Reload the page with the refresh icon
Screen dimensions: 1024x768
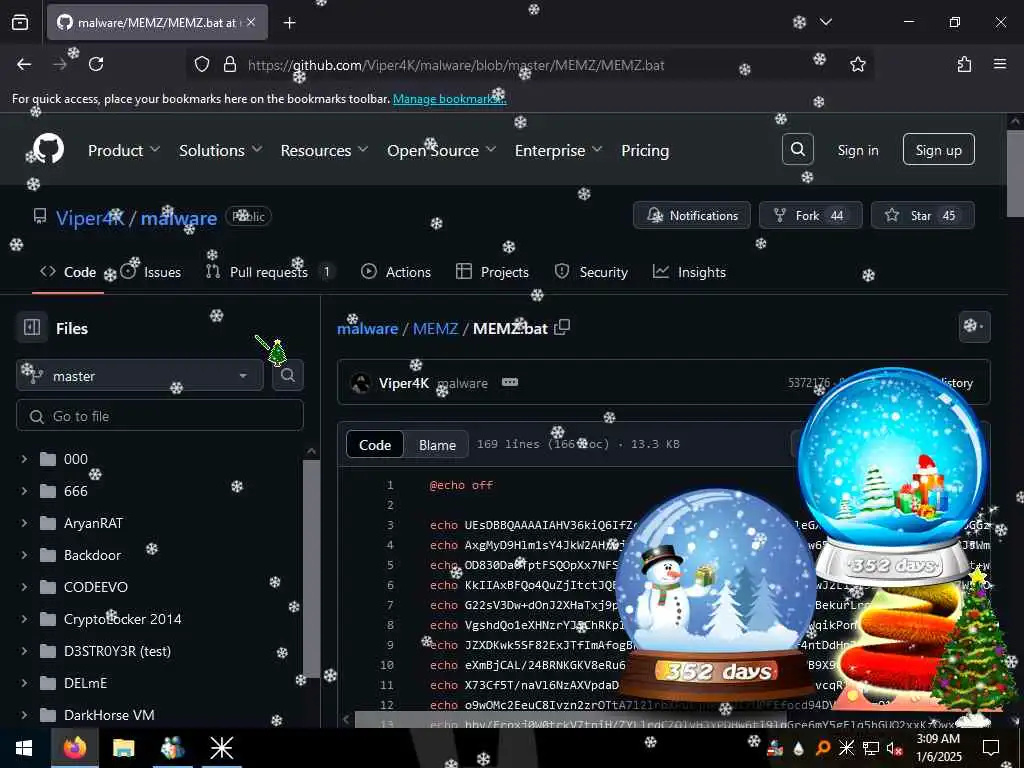[96, 64]
